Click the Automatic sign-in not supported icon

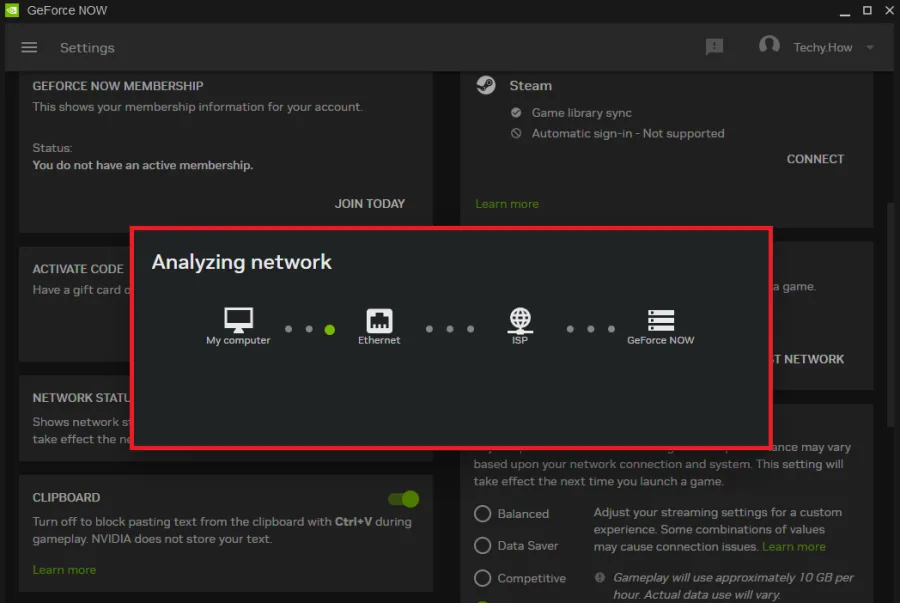tap(516, 133)
